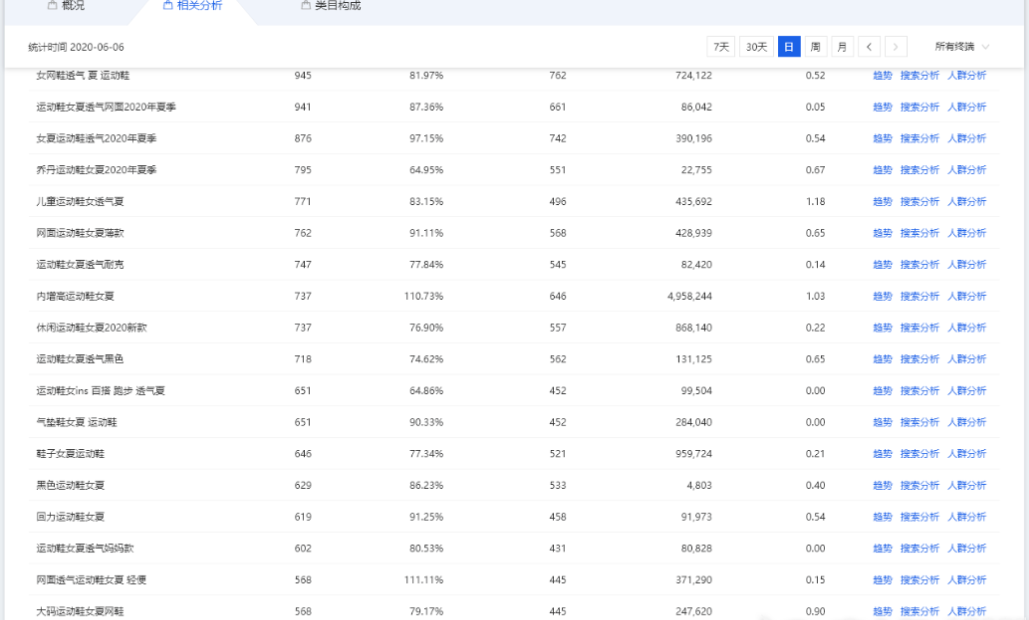
Task: Click the previous date arrow icon
Action: [870, 47]
